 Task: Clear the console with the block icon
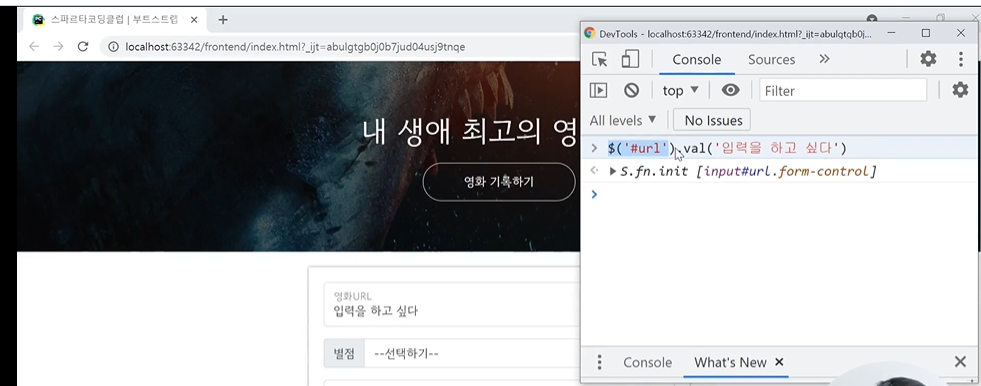(631, 91)
